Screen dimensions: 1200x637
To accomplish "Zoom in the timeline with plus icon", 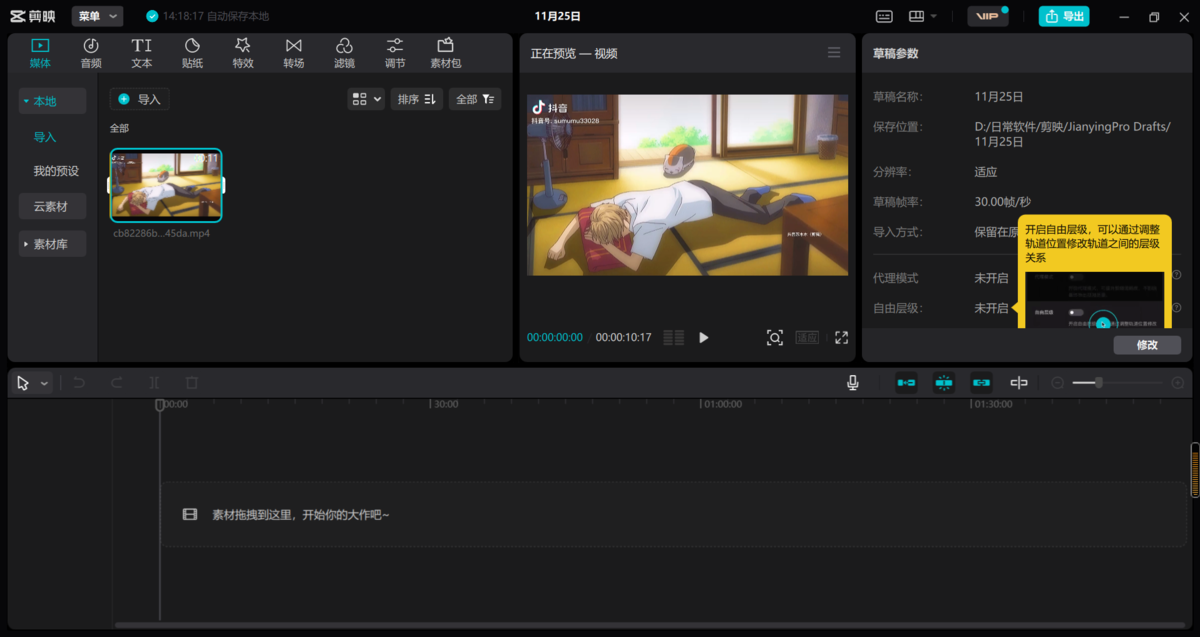I will pos(1178,383).
